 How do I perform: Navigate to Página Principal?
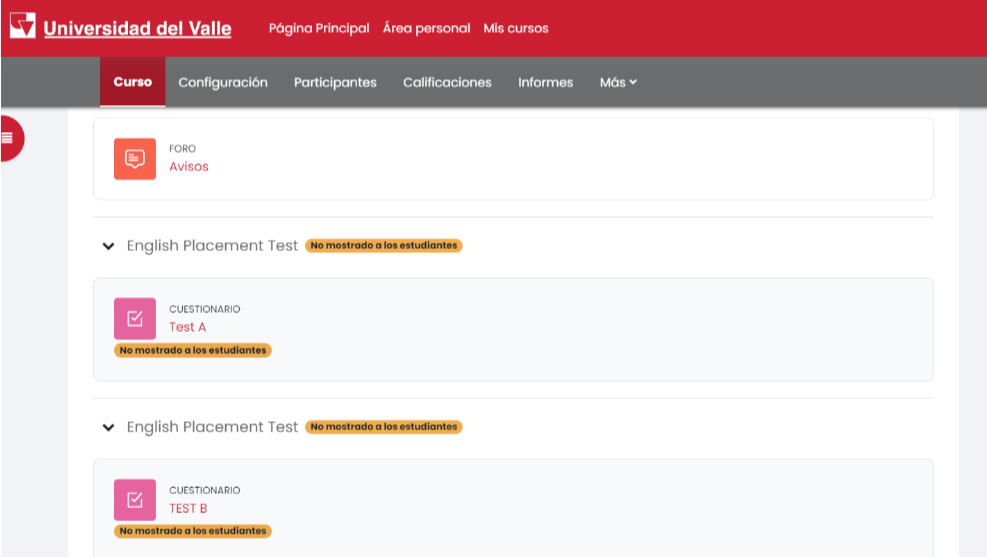click(x=319, y=28)
